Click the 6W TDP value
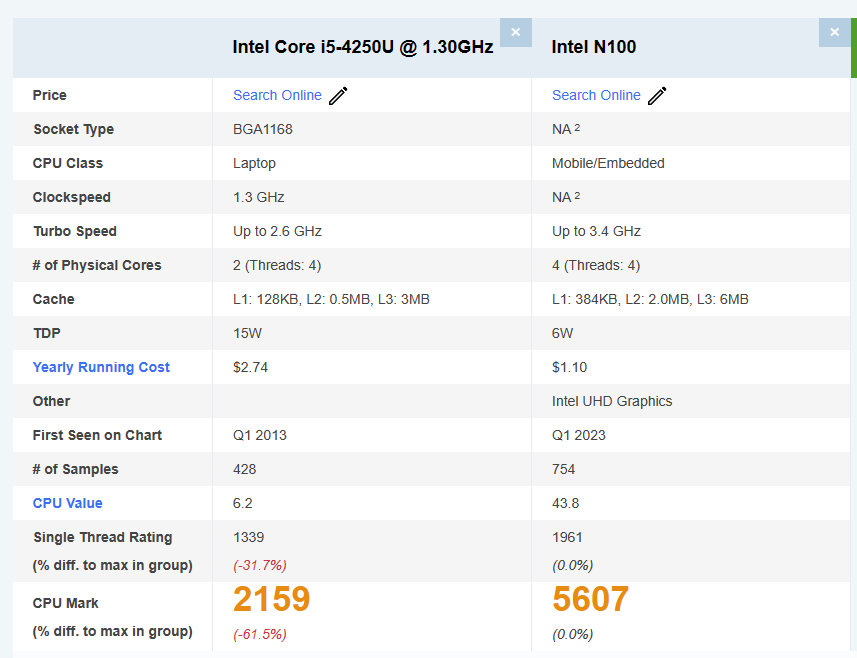This screenshot has height=658, width=857. (x=562, y=333)
